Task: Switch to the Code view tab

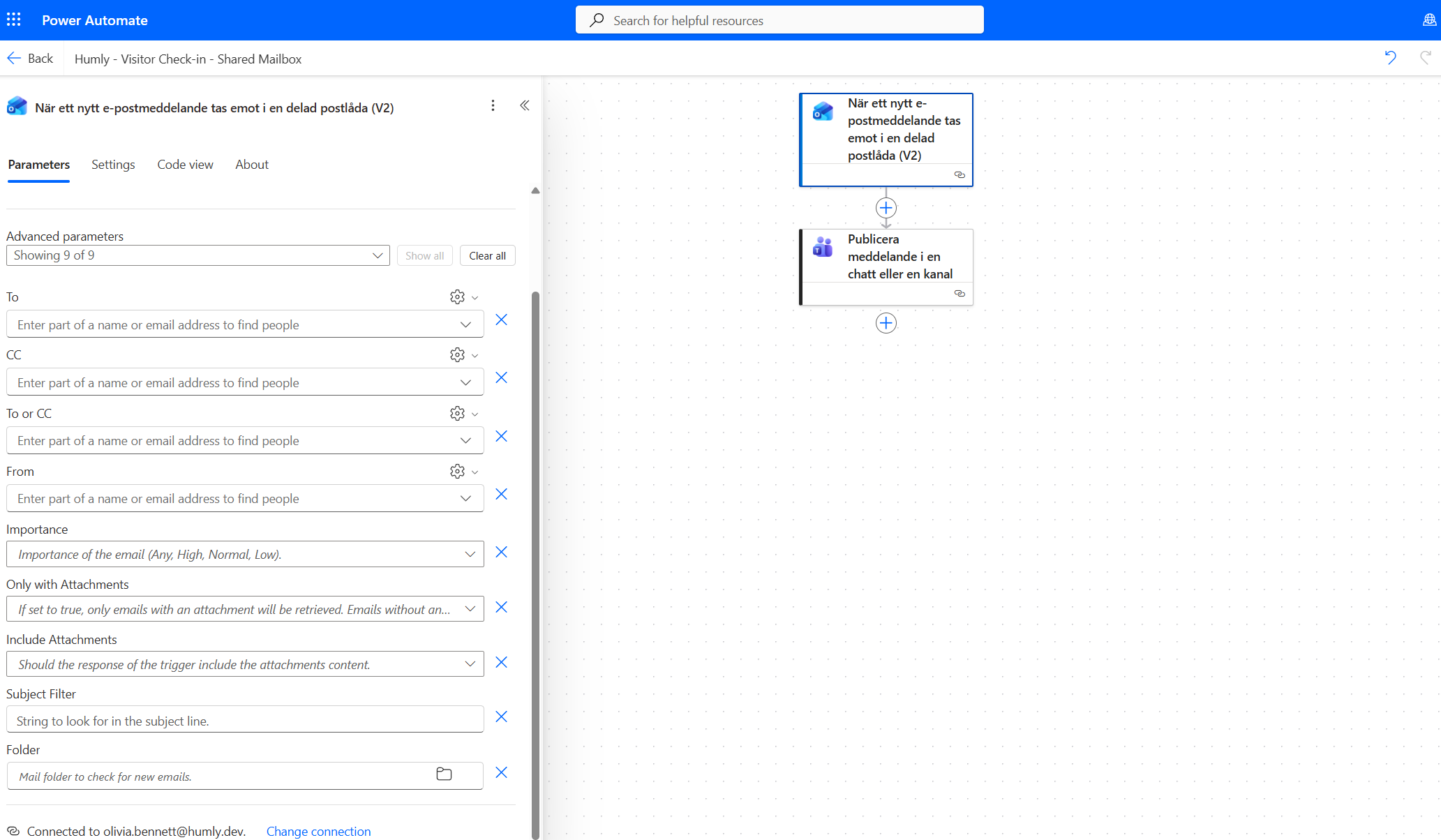Action: 185,165
